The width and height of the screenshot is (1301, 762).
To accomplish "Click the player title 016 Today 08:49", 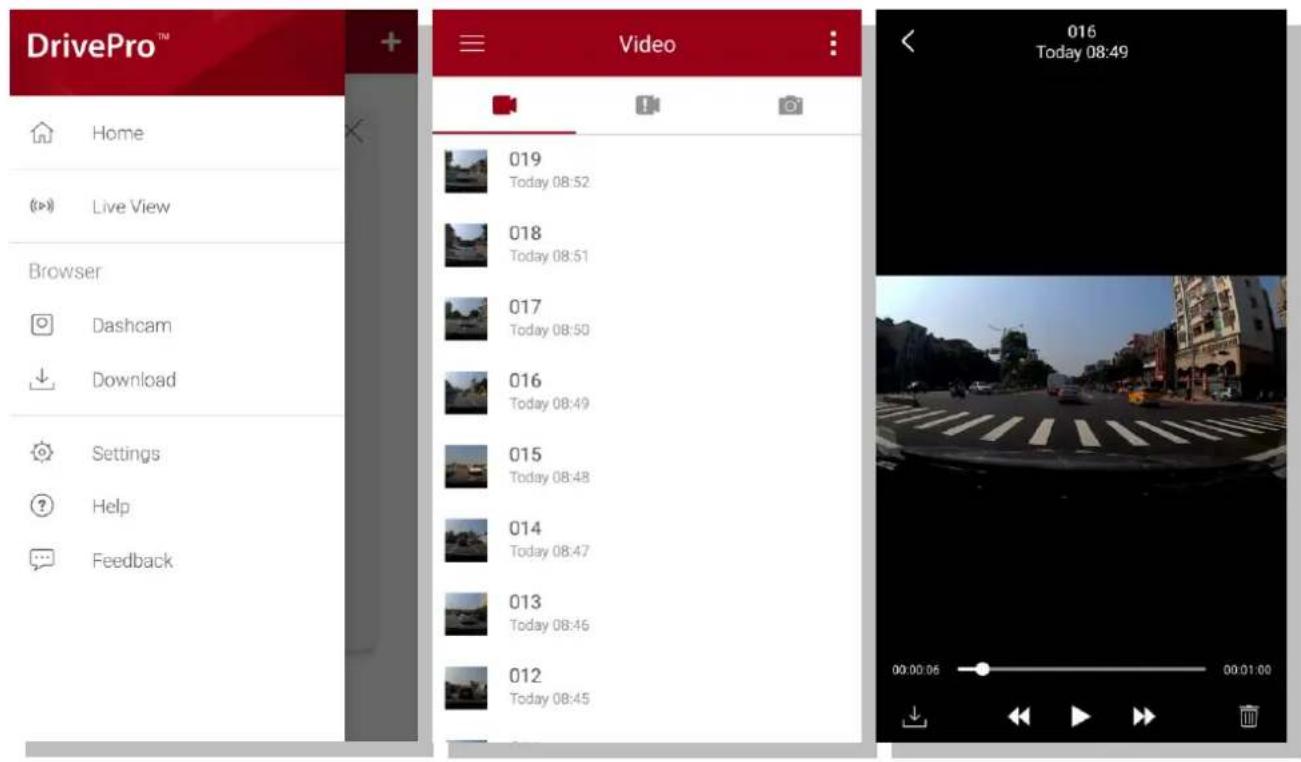I will 1082,43.
